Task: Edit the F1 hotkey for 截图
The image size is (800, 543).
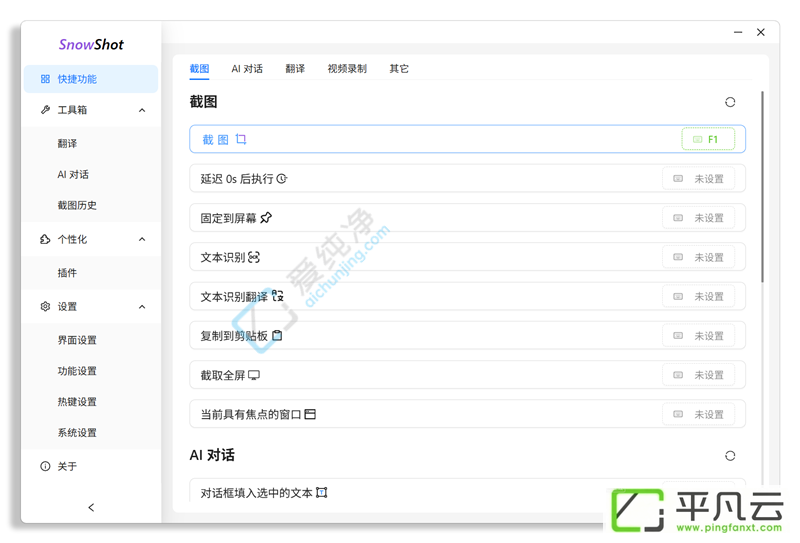Action: tap(708, 139)
